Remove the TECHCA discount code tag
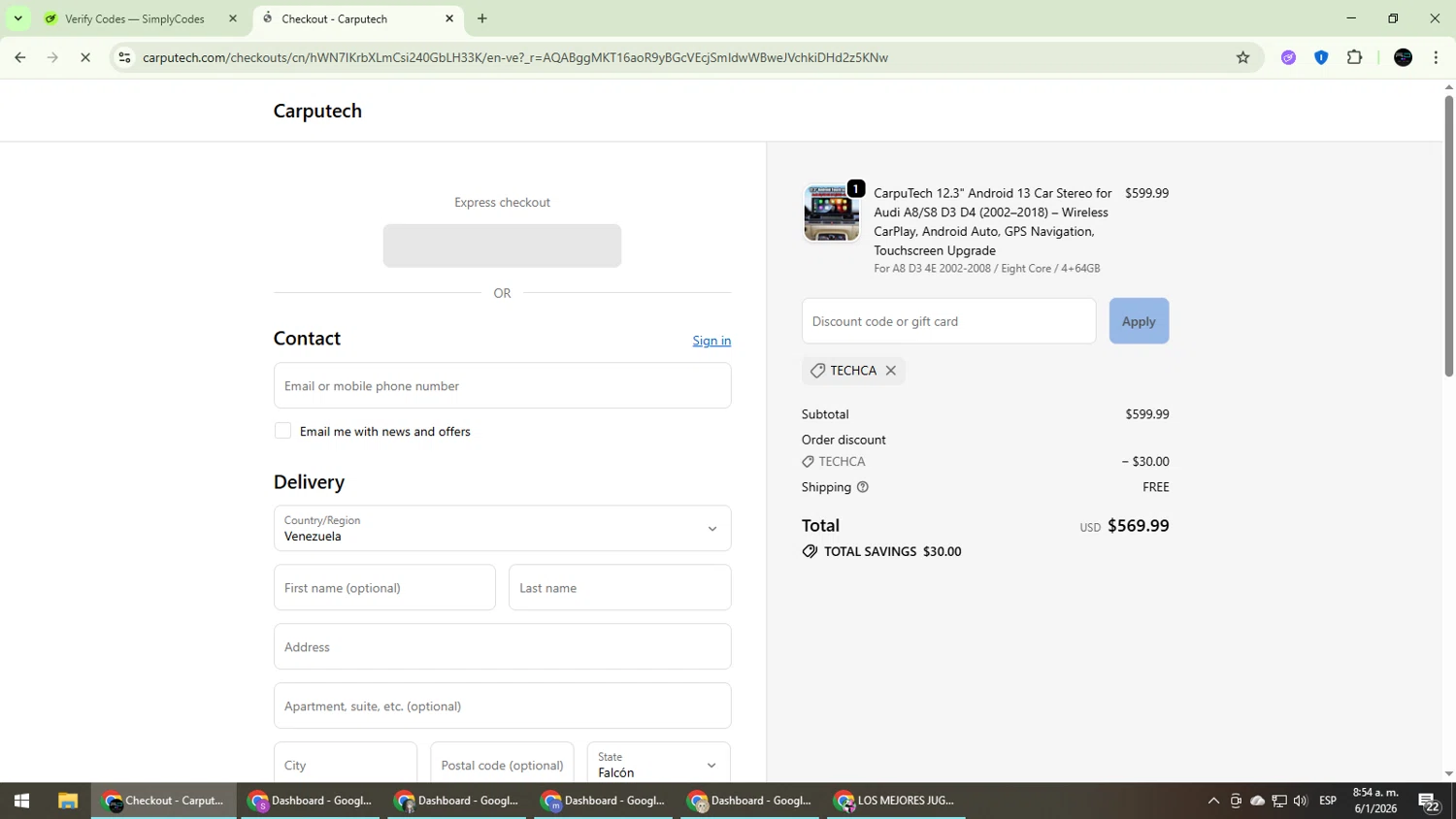Screen dimensions: 1456x819 (890, 371)
